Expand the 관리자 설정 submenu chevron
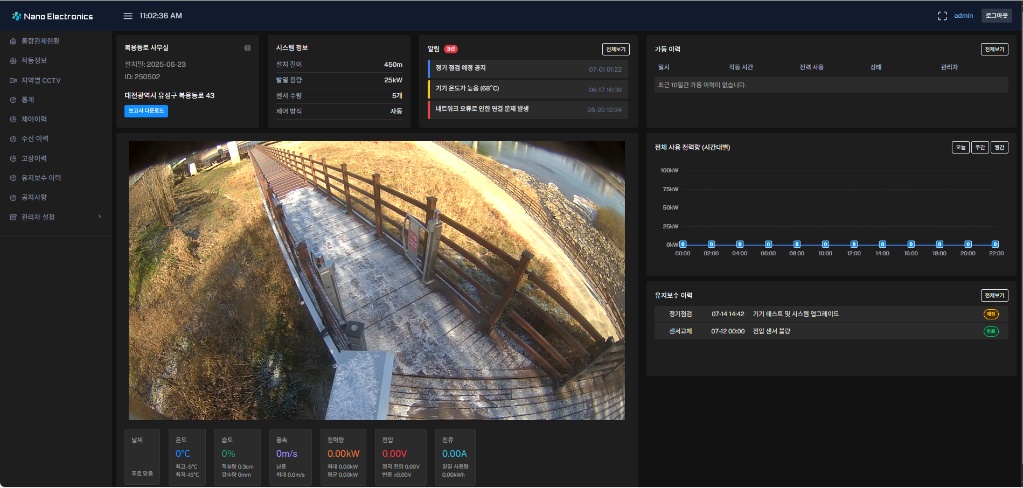The height and width of the screenshot is (488, 1023). [x=100, y=217]
